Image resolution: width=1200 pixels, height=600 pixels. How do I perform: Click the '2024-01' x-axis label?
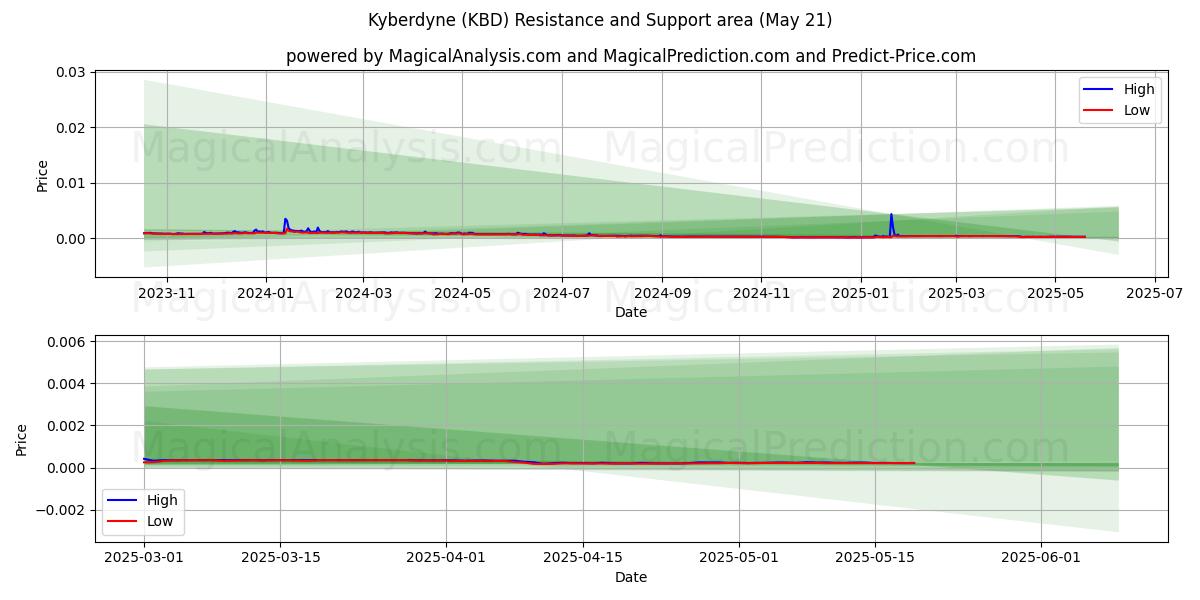266,294
